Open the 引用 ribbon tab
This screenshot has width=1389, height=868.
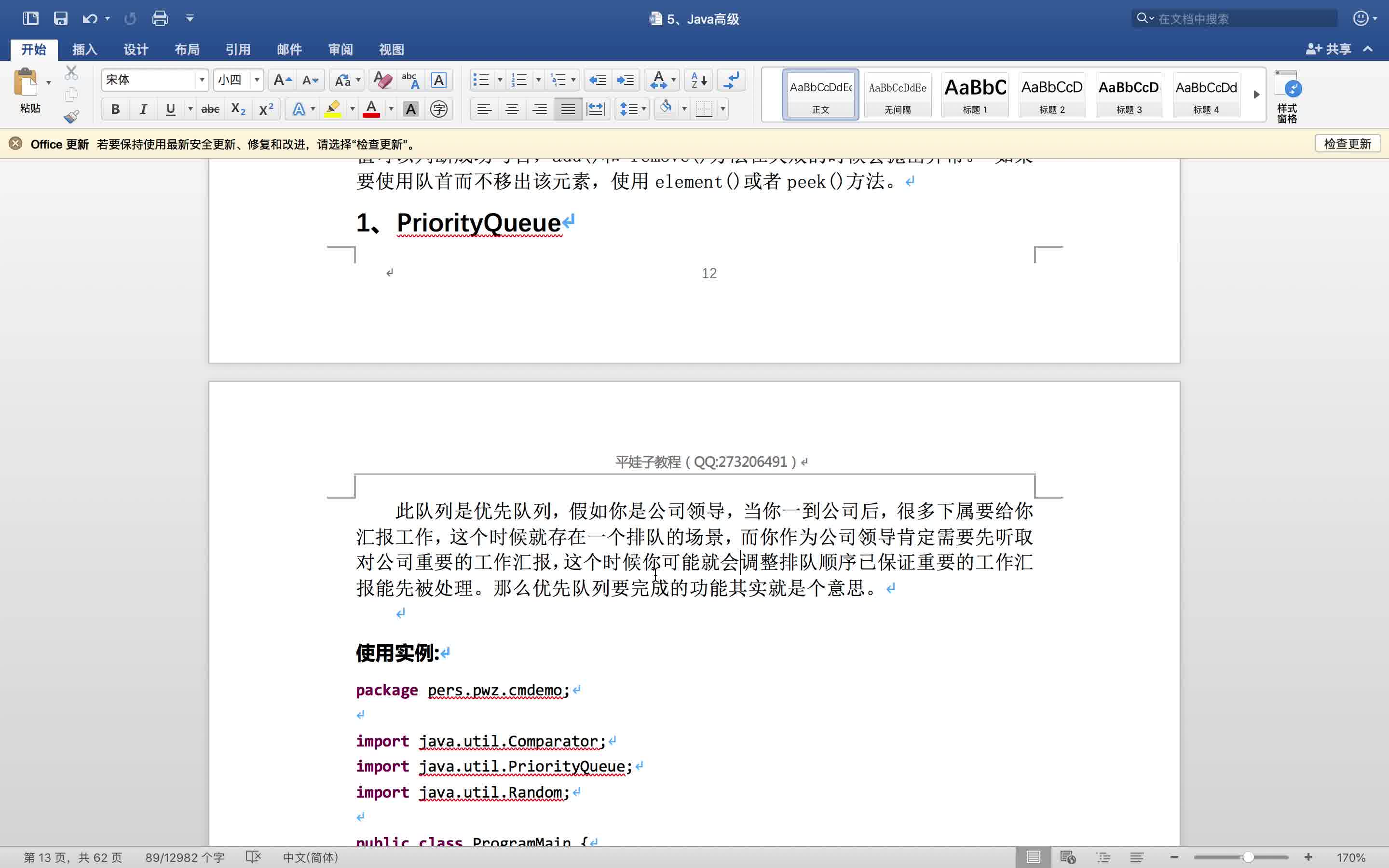(238, 49)
